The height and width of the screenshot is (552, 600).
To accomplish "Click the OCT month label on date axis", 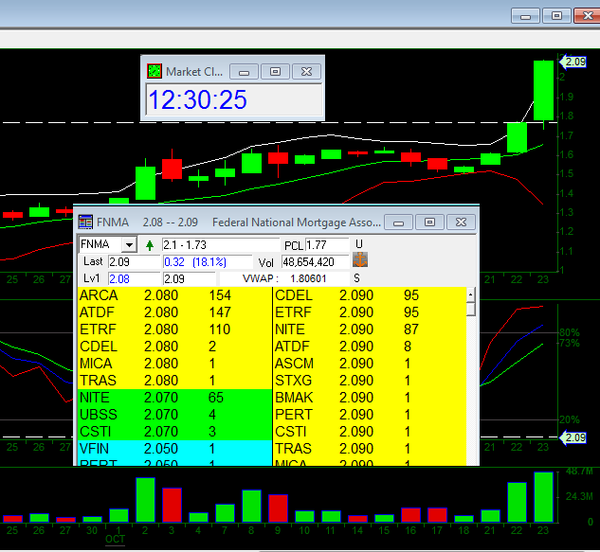I will [117, 539].
